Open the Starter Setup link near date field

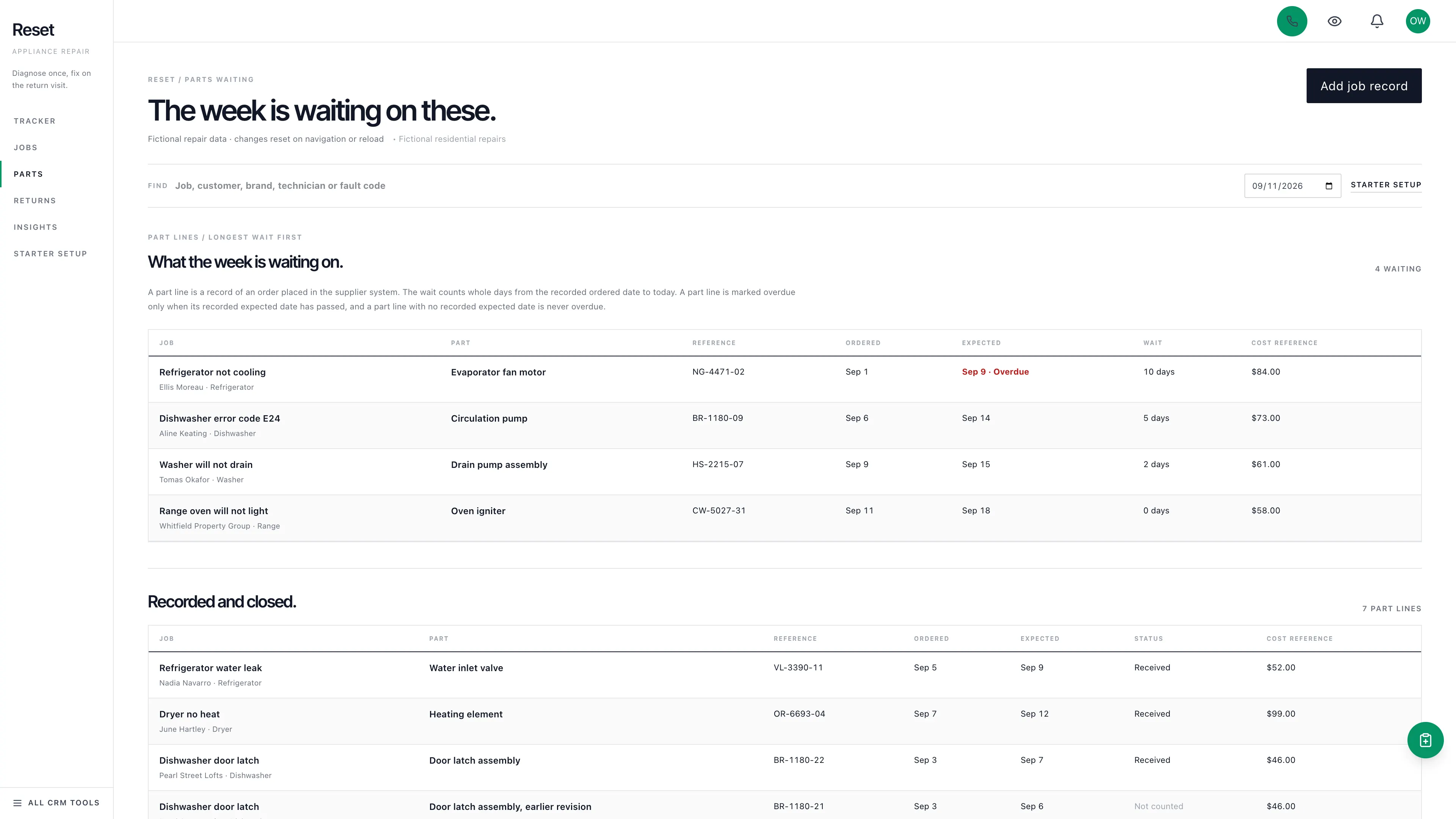click(x=1385, y=185)
